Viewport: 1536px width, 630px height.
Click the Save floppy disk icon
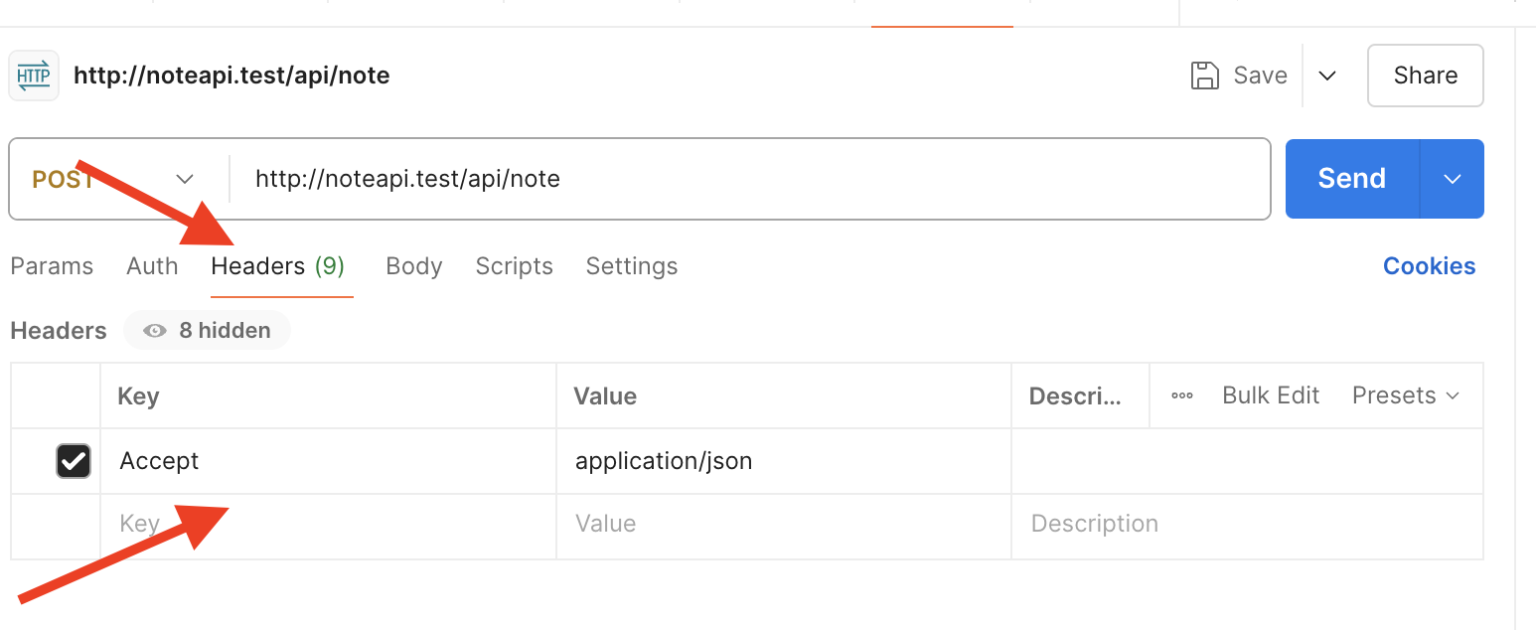pyautogui.click(x=1205, y=76)
